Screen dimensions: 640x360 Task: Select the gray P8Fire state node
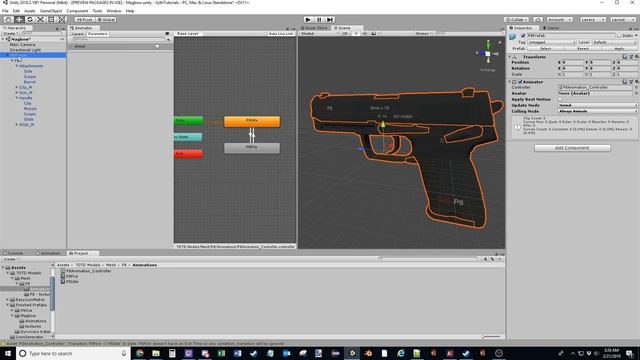pyautogui.click(x=252, y=148)
